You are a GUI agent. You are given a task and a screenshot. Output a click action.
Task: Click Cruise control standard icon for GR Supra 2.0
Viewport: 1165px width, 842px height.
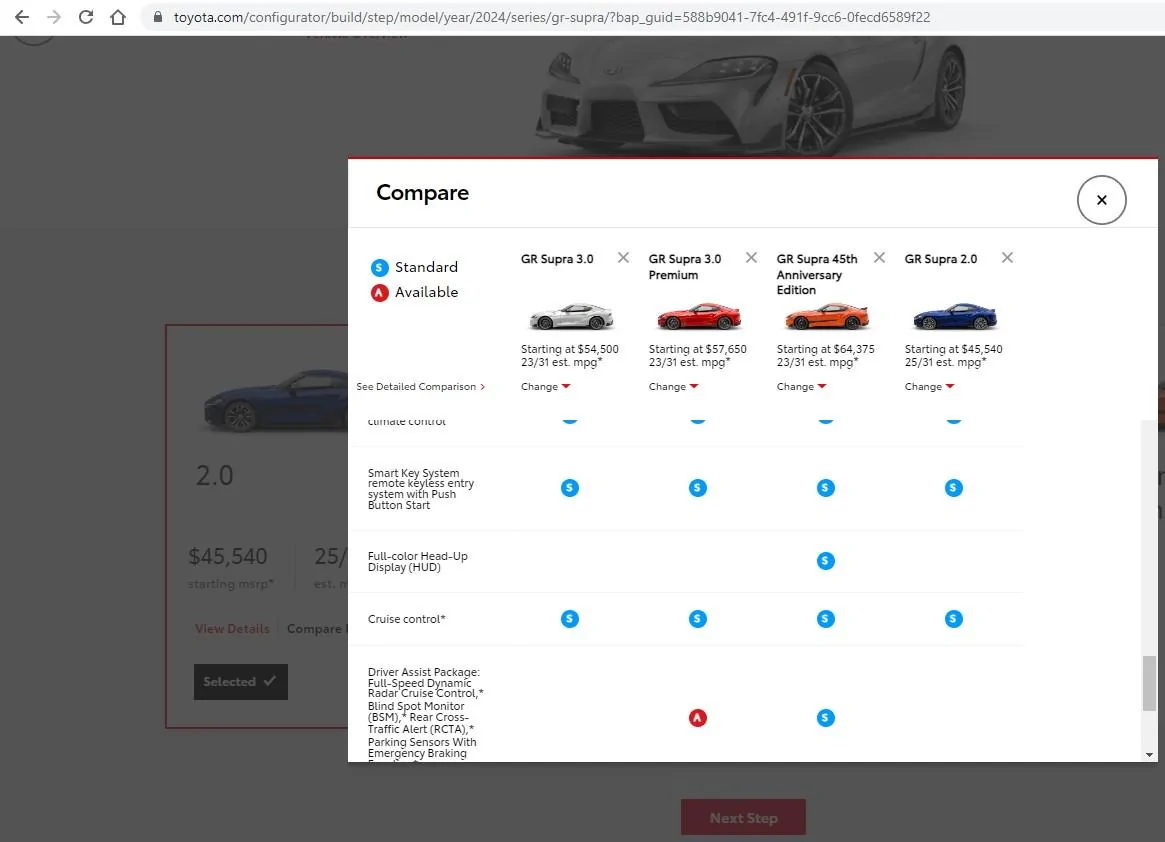tap(953, 618)
